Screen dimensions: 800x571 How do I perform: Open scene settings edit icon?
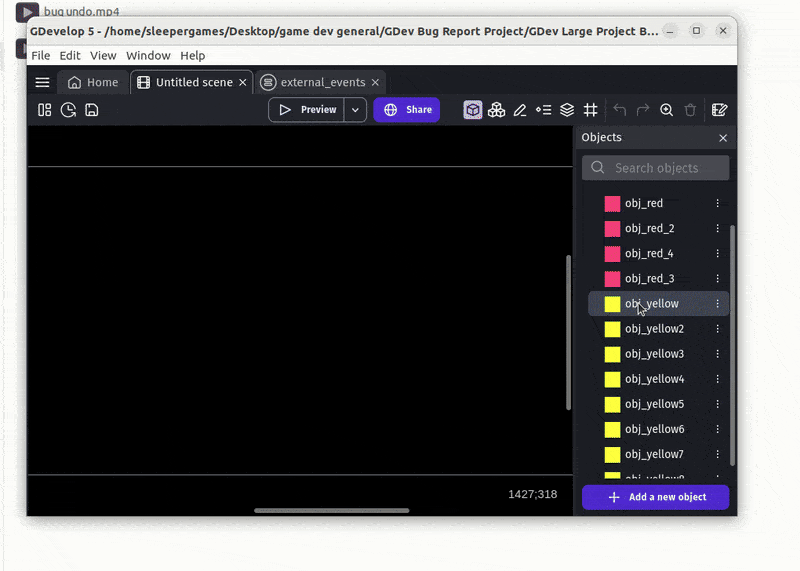[719, 110]
